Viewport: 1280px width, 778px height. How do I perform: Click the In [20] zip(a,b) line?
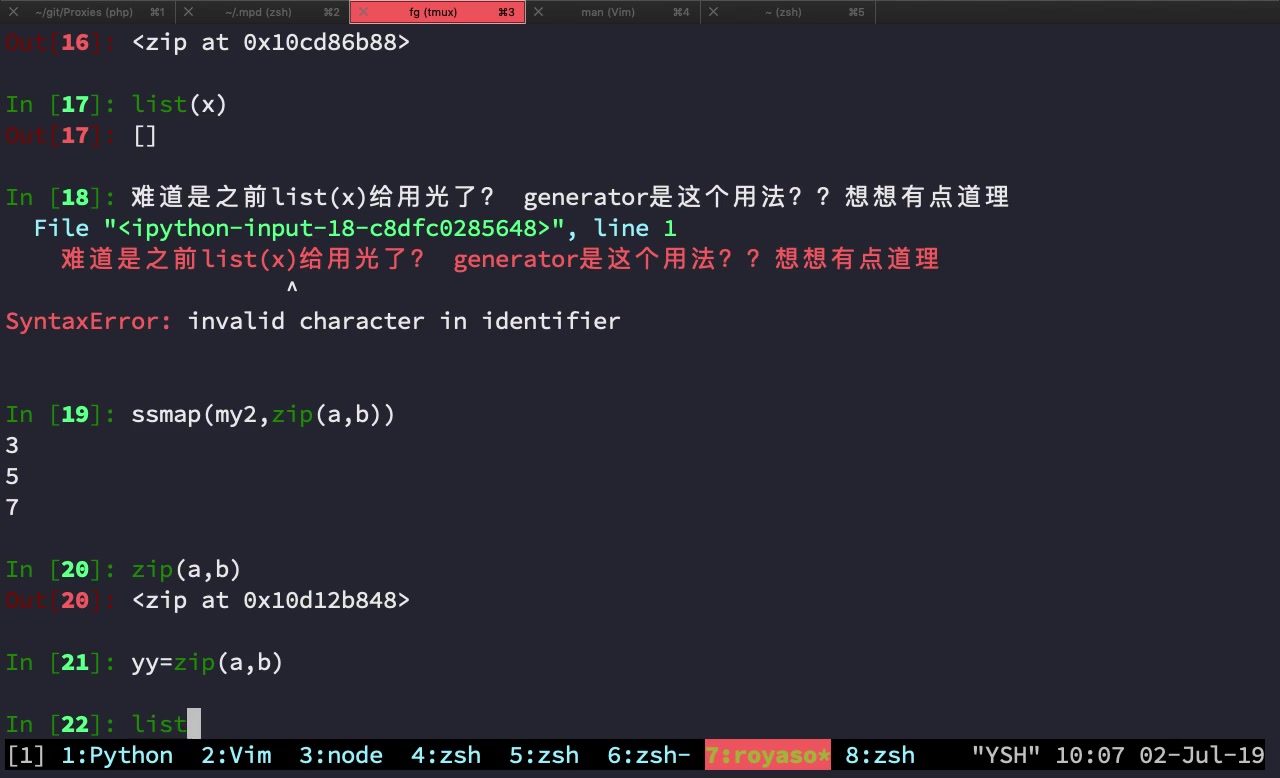123,569
